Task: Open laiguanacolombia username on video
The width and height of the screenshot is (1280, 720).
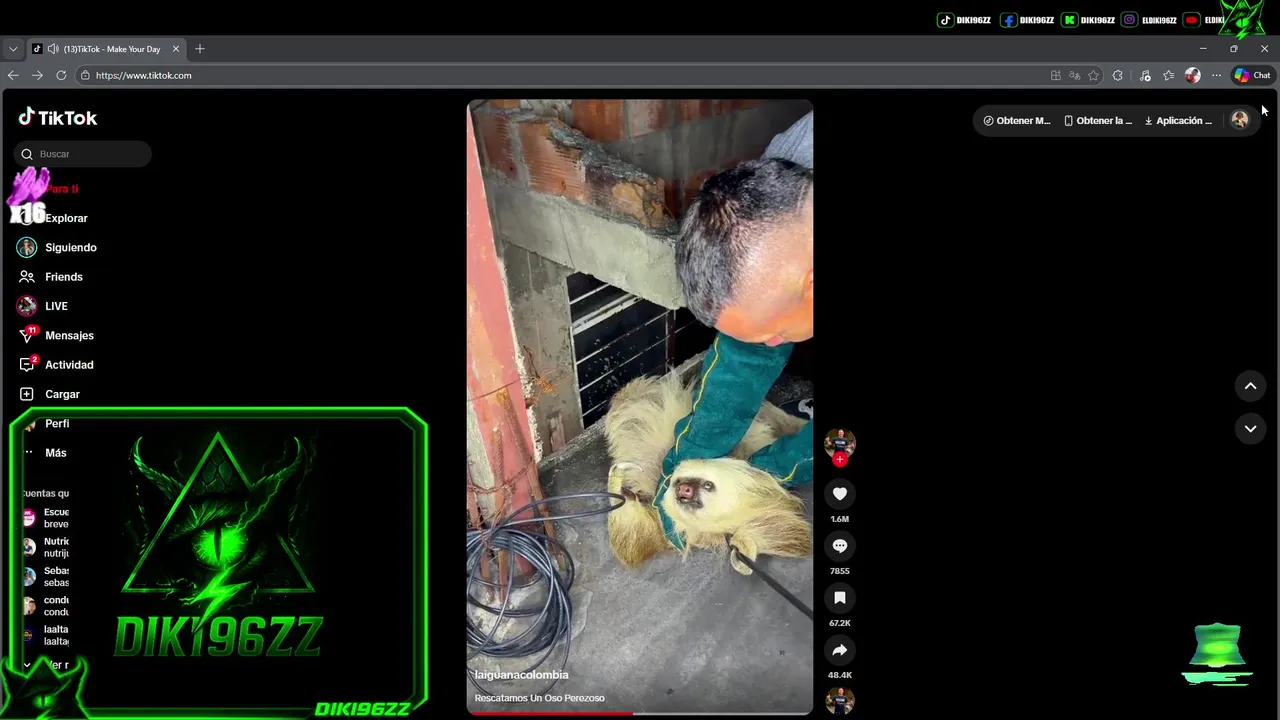Action: pos(521,675)
